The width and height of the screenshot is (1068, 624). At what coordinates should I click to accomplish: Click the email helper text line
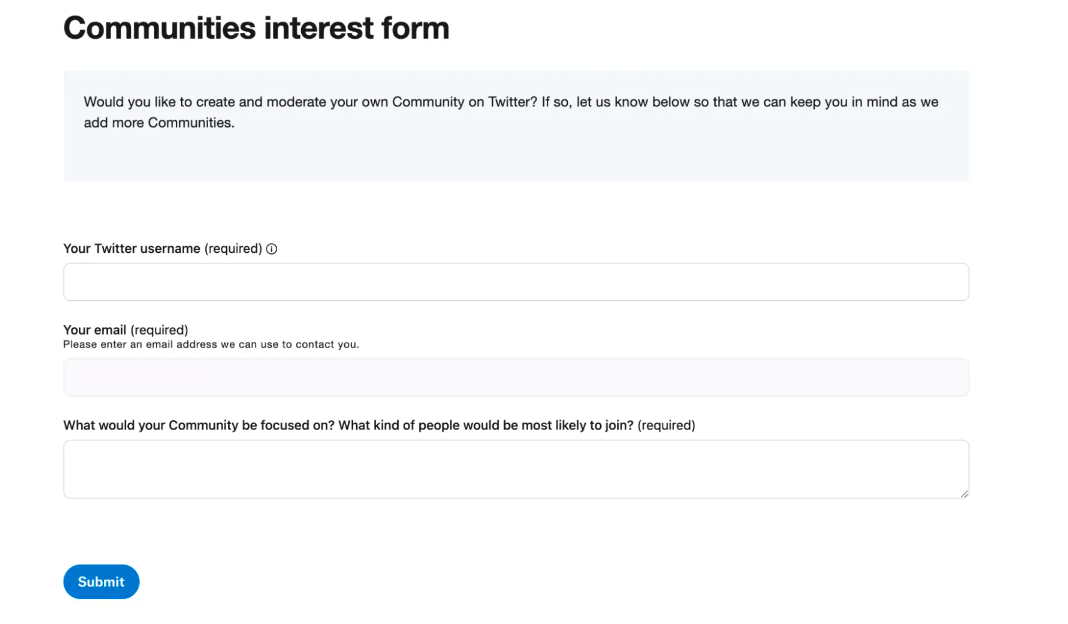[210, 344]
